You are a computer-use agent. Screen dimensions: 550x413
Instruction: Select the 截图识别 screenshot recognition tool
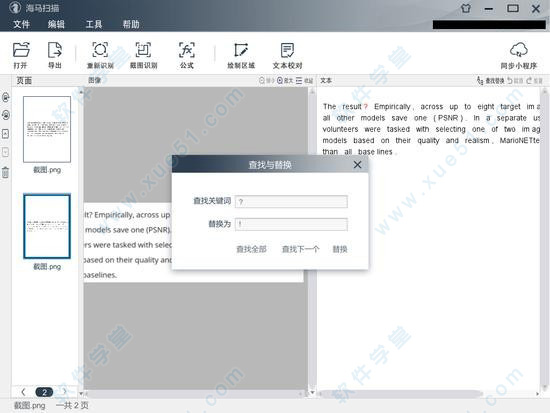coord(143,54)
